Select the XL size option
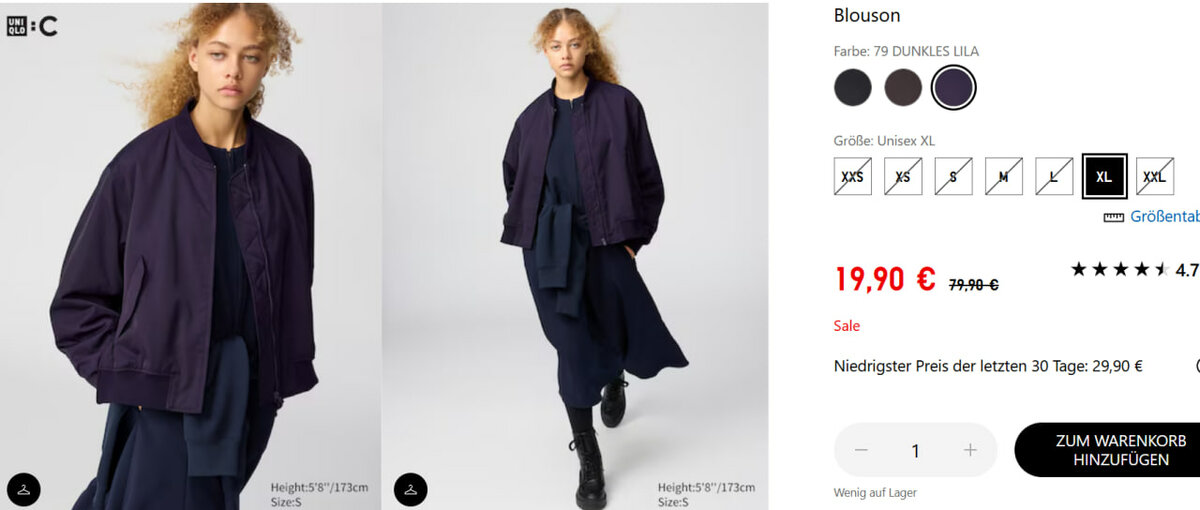Screen dimensions: 1200x510 (x=1104, y=176)
